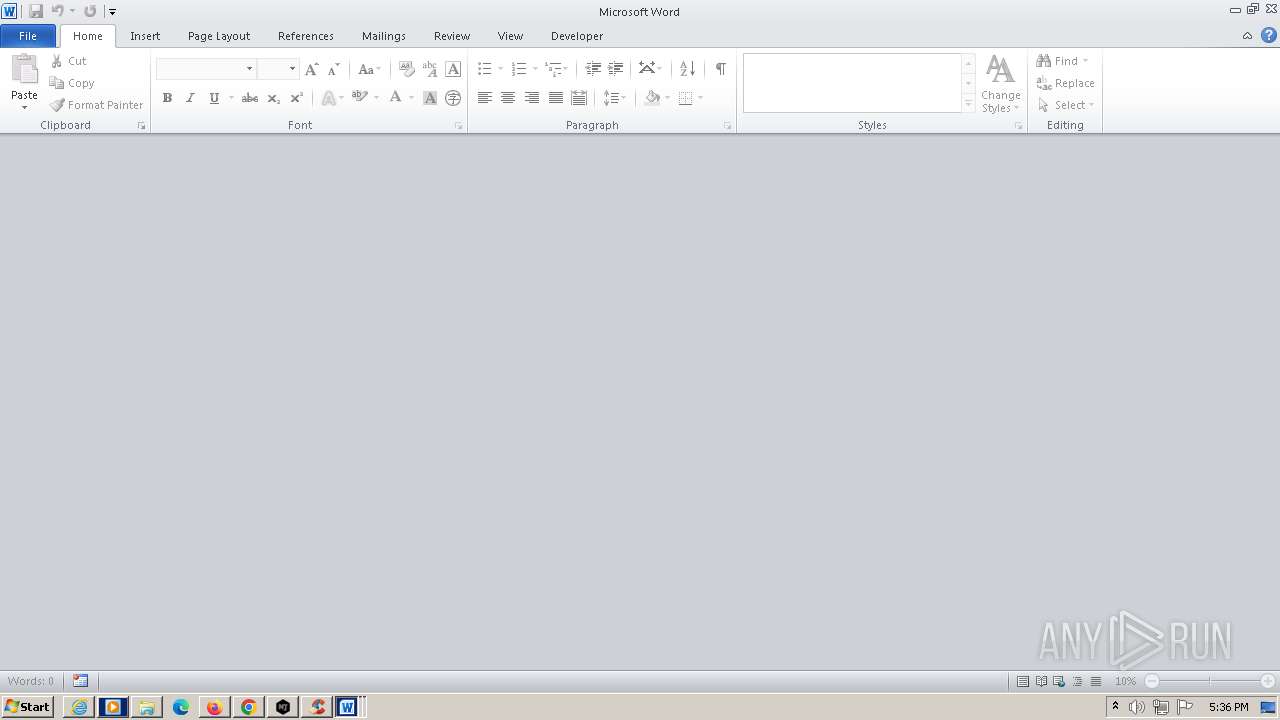This screenshot has height=720, width=1280.
Task: Toggle Superscript formatting
Action: 296,98
